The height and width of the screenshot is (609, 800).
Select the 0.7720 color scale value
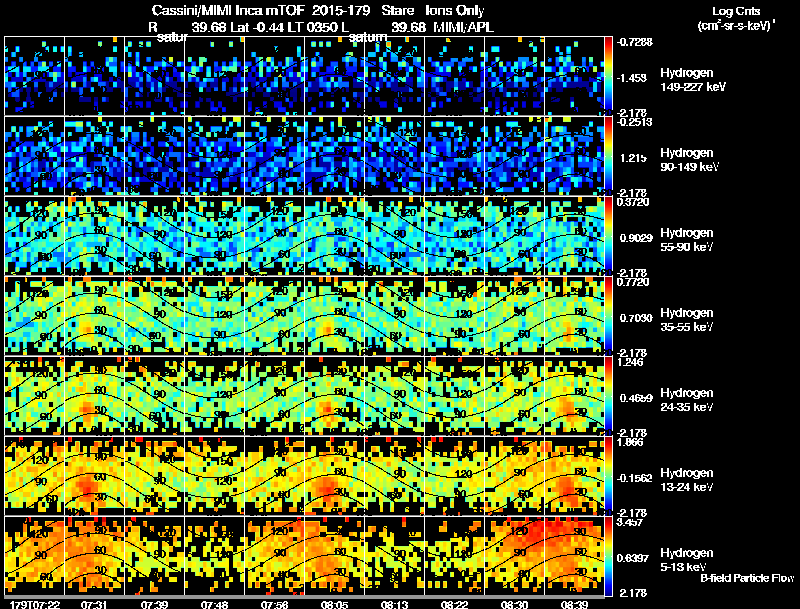[633, 282]
